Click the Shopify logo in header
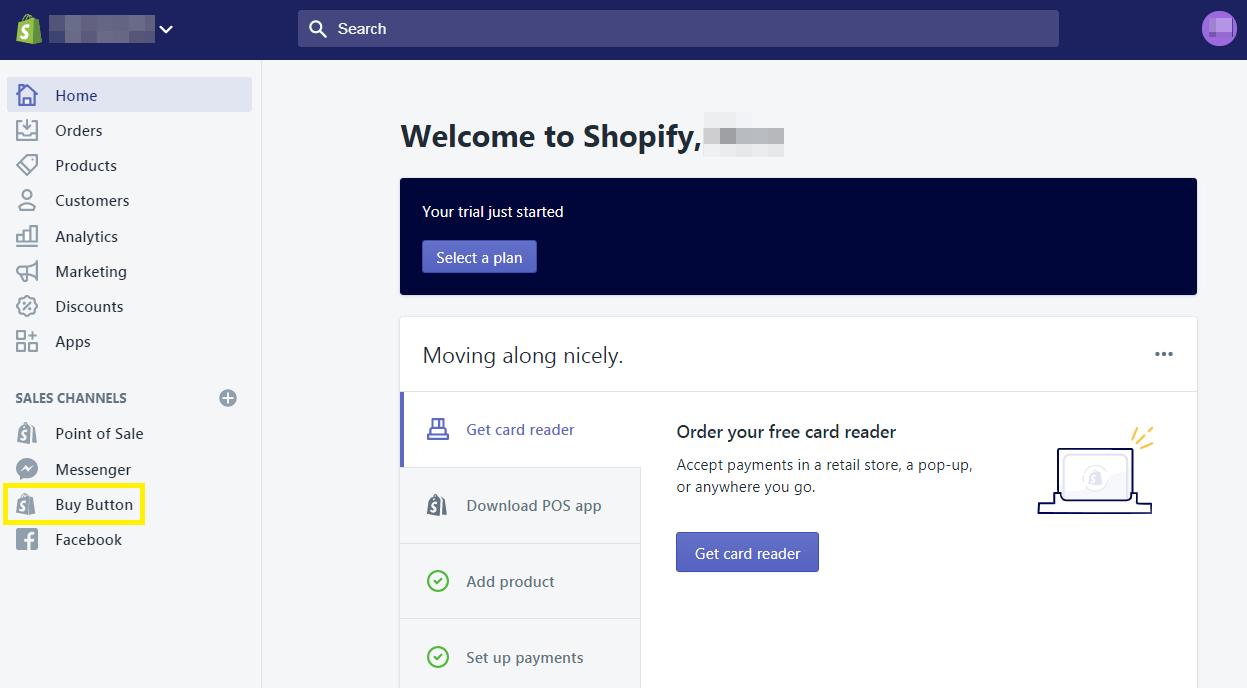Viewport: 1247px width, 688px height. [x=28, y=29]
